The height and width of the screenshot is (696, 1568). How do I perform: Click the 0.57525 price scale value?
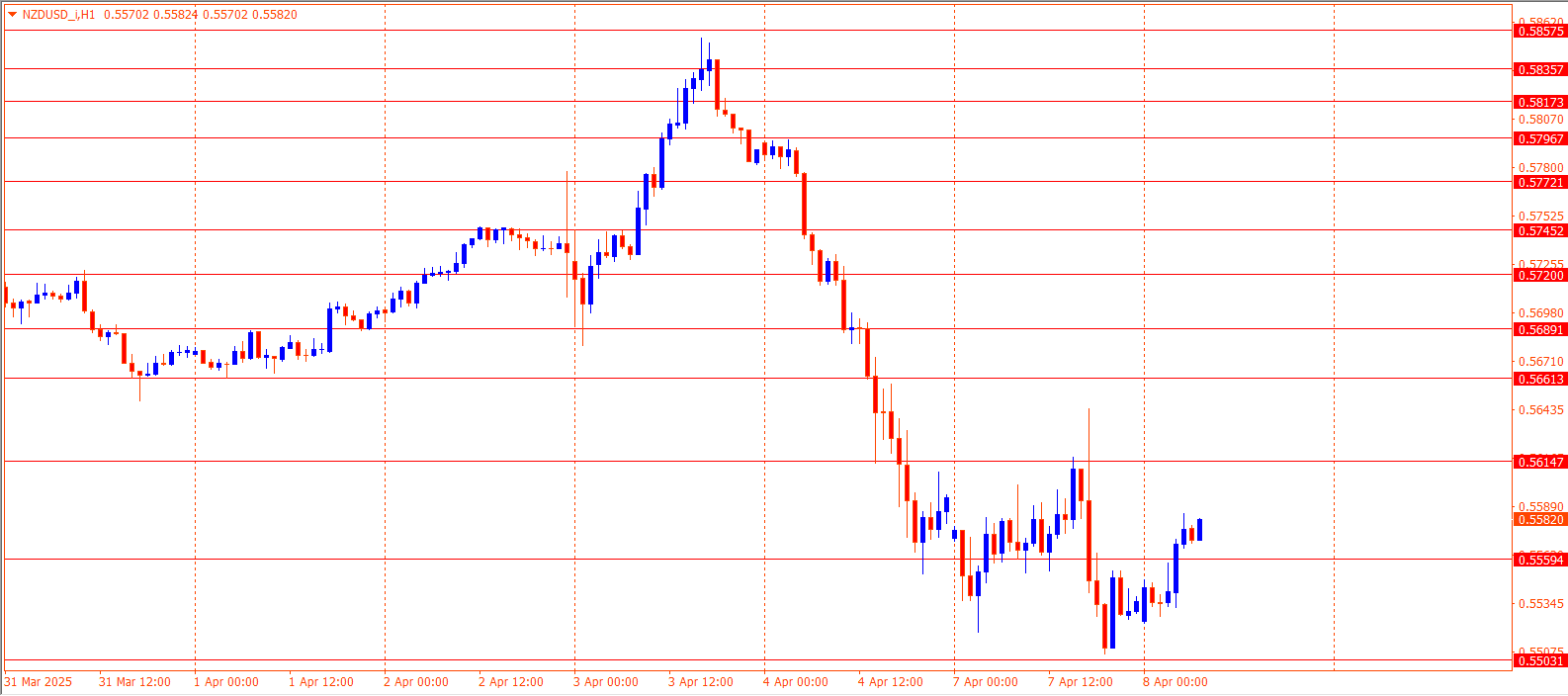coord(1541,217)
